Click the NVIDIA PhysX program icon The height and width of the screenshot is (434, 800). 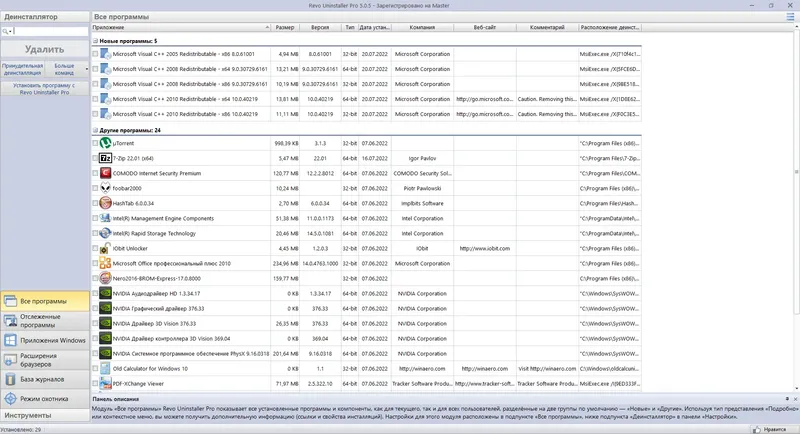click(x=105, y=353)
